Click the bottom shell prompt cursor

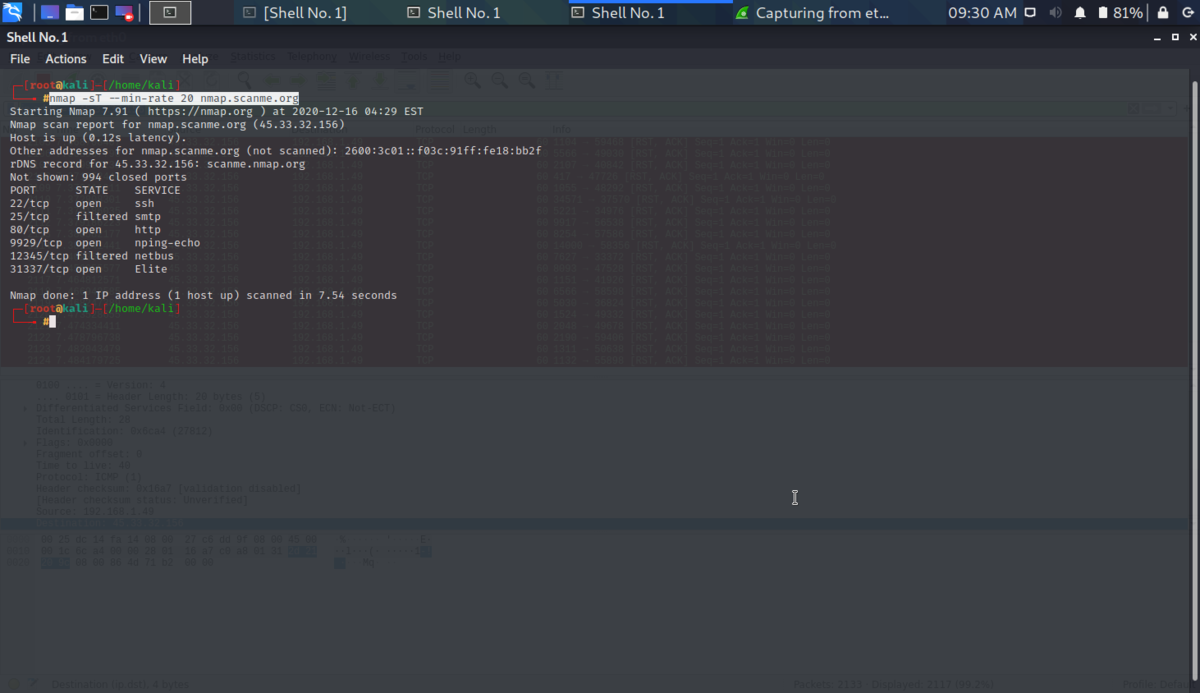pyautogui.click(x=53, y=322)
